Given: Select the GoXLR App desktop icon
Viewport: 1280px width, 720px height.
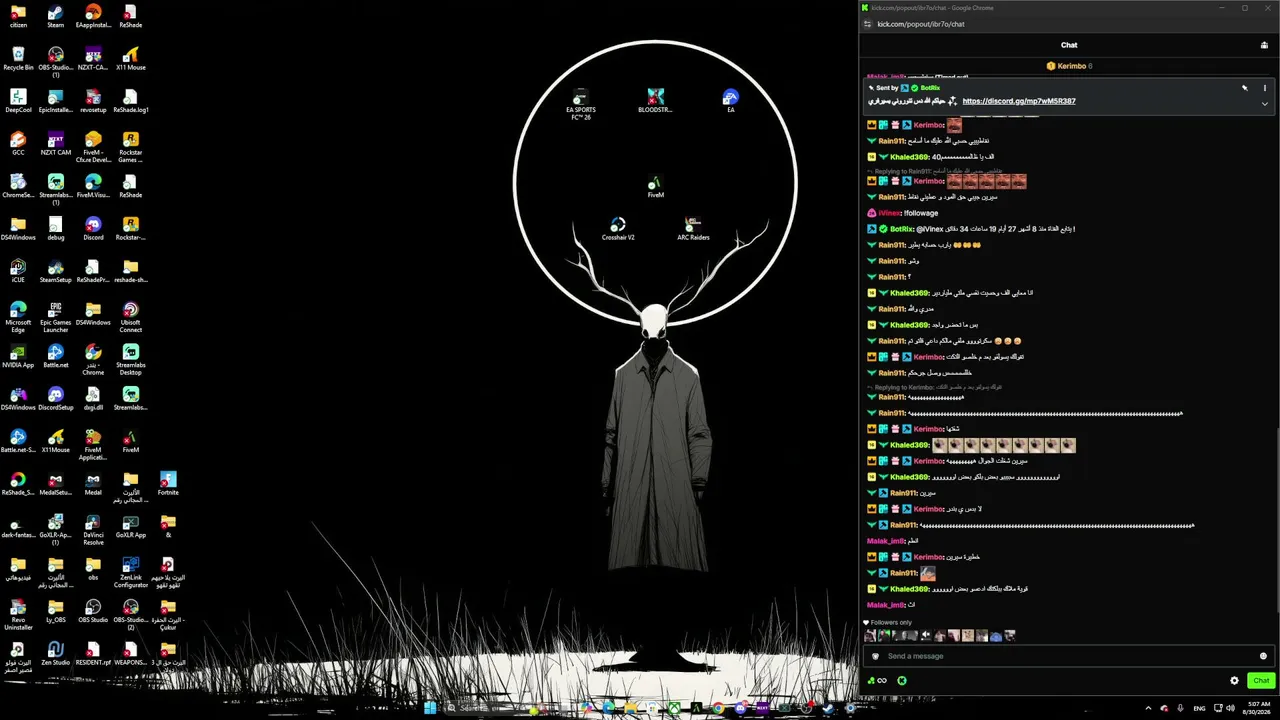Looking at the screenshot, I should (x=130, y=527).
